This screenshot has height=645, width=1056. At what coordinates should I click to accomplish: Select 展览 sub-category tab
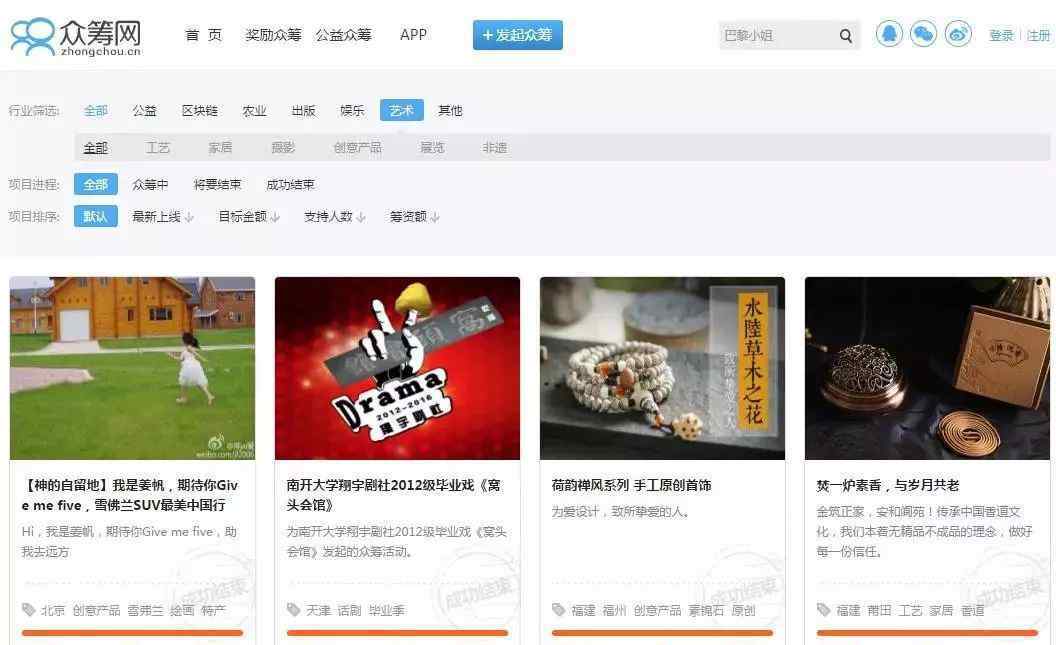(x=432, y=147)
